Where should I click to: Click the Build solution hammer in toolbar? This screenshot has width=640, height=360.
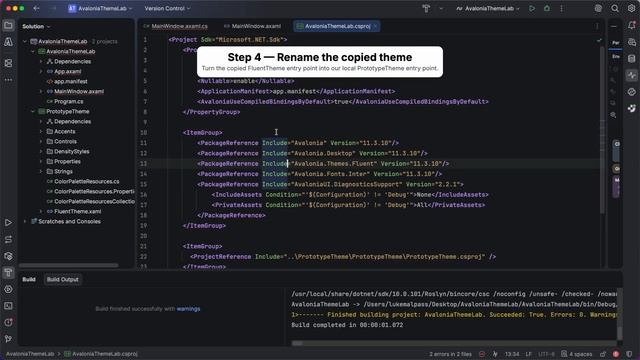coord(426,8)
